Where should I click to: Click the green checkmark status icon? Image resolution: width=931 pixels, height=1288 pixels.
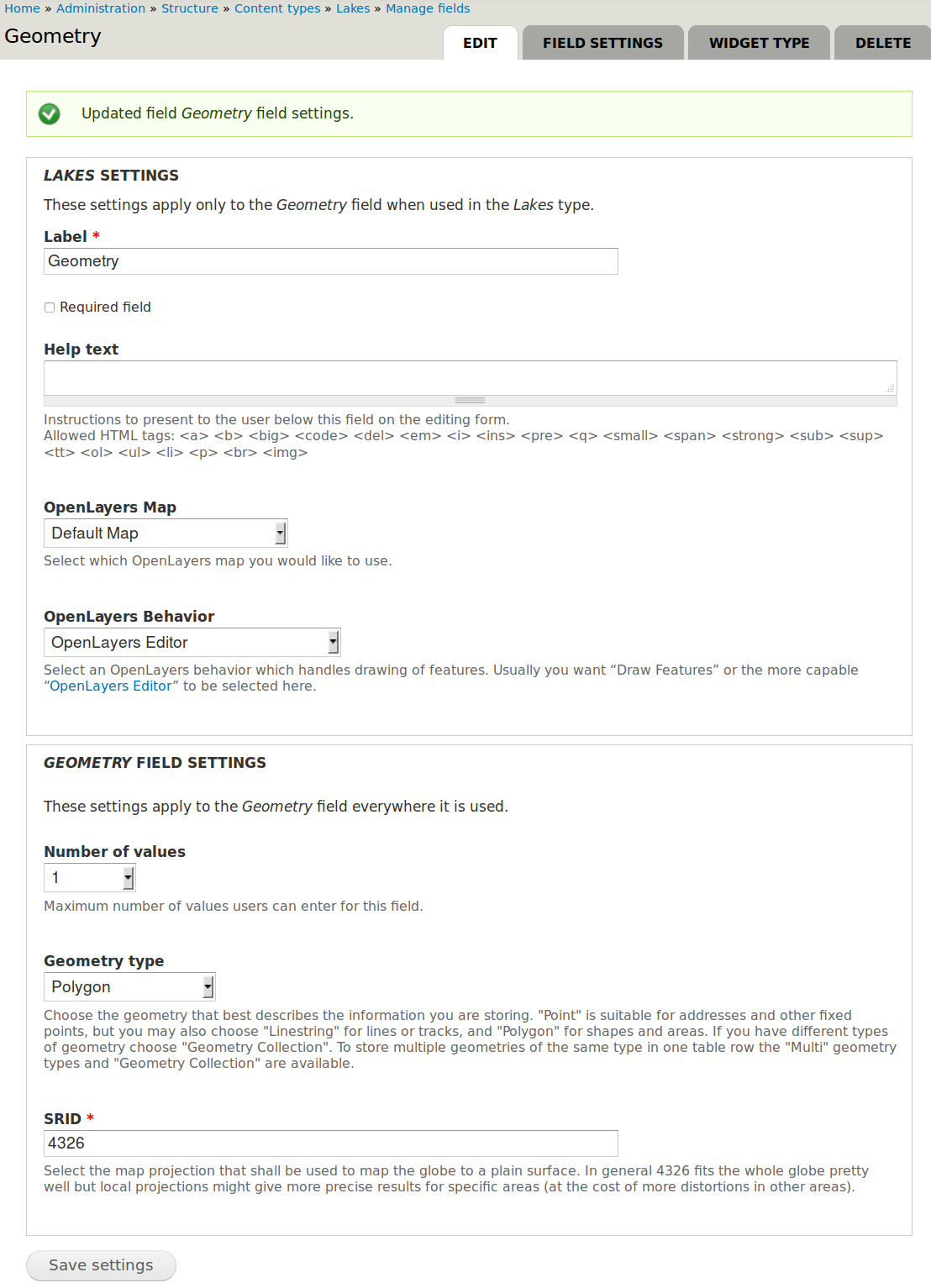click(x=50, y=113)
